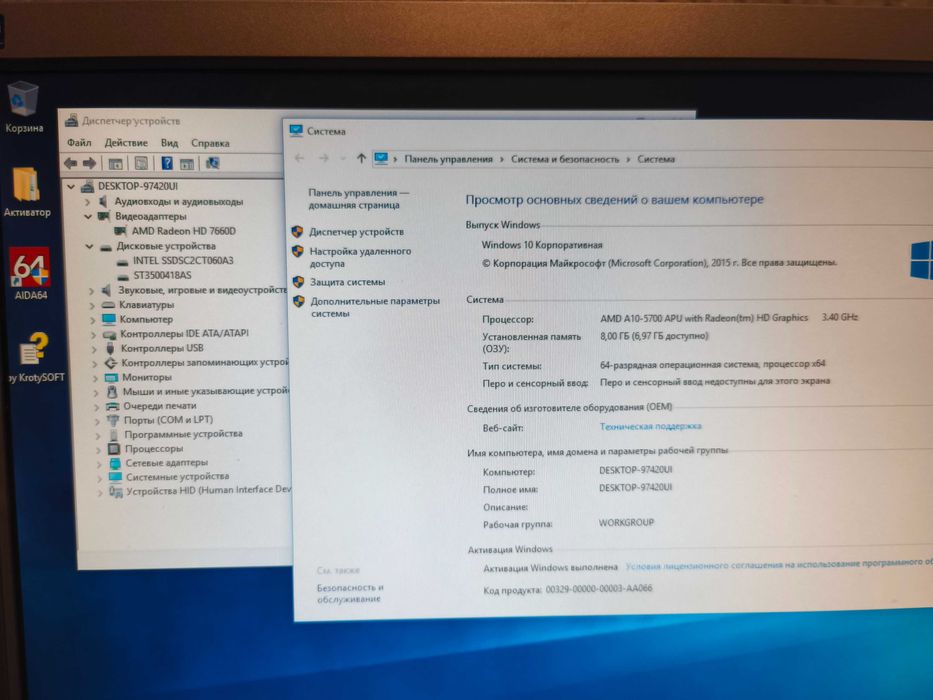This screenshot has width=933, height=700.
Task: Expand the Аудиовходы и аудиовыходы node
Action: (87, 202)
